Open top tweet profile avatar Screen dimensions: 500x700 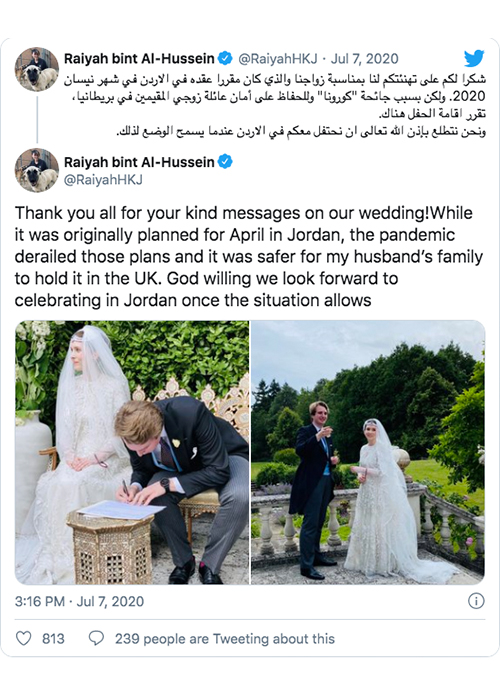click(x=37, y=69)
